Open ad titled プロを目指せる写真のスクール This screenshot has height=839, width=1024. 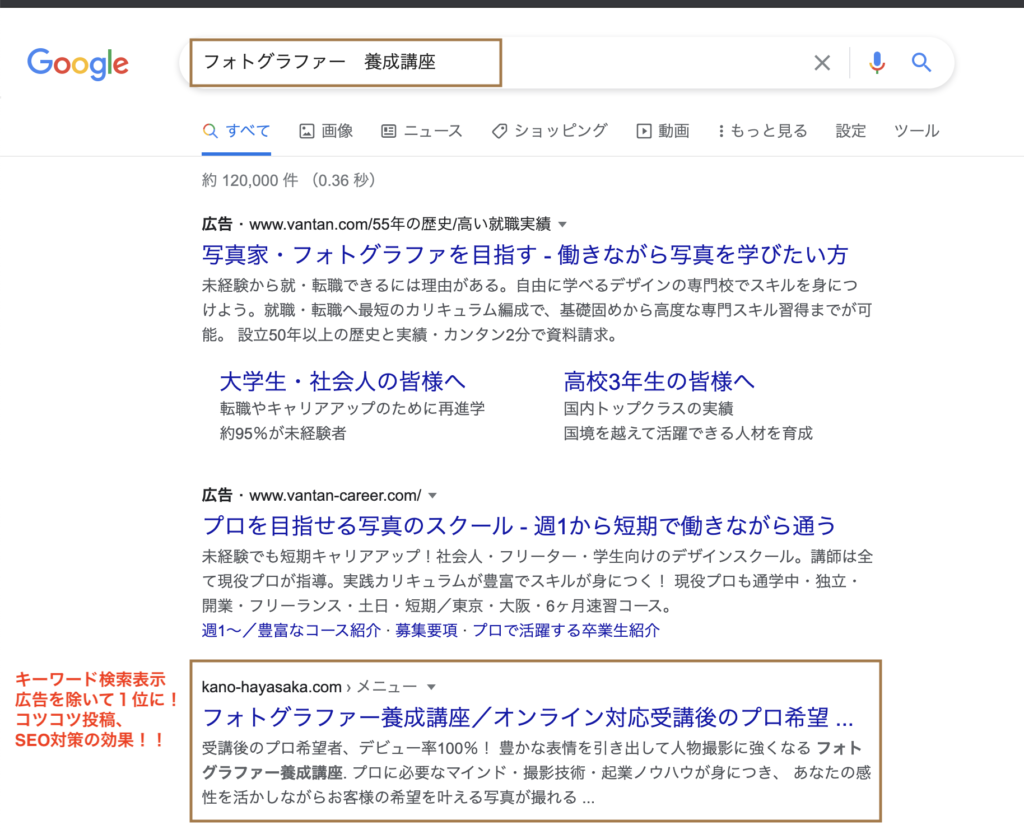(x=518, y=525)
